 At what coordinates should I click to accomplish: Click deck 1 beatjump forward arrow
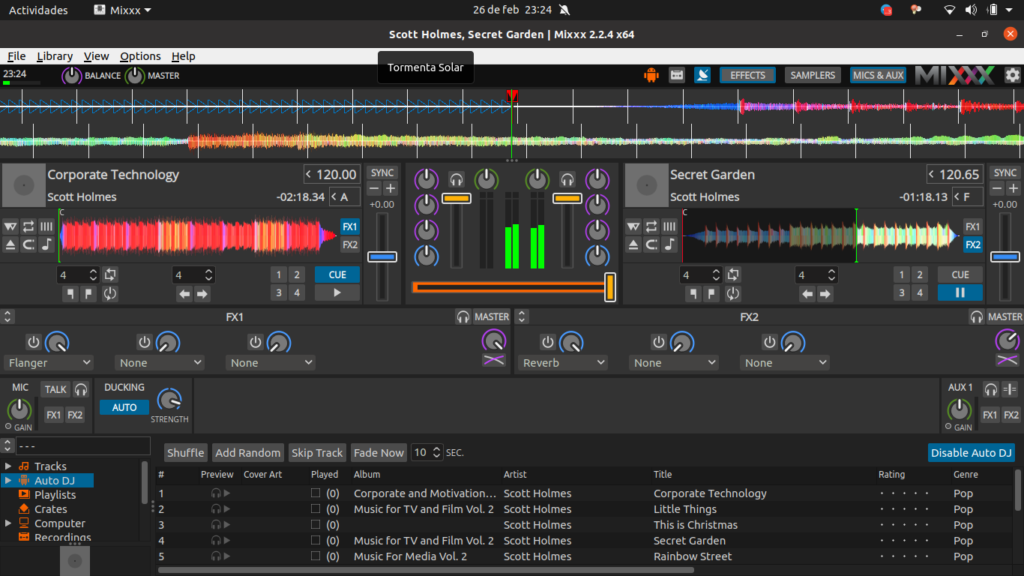tap(202, 294)
